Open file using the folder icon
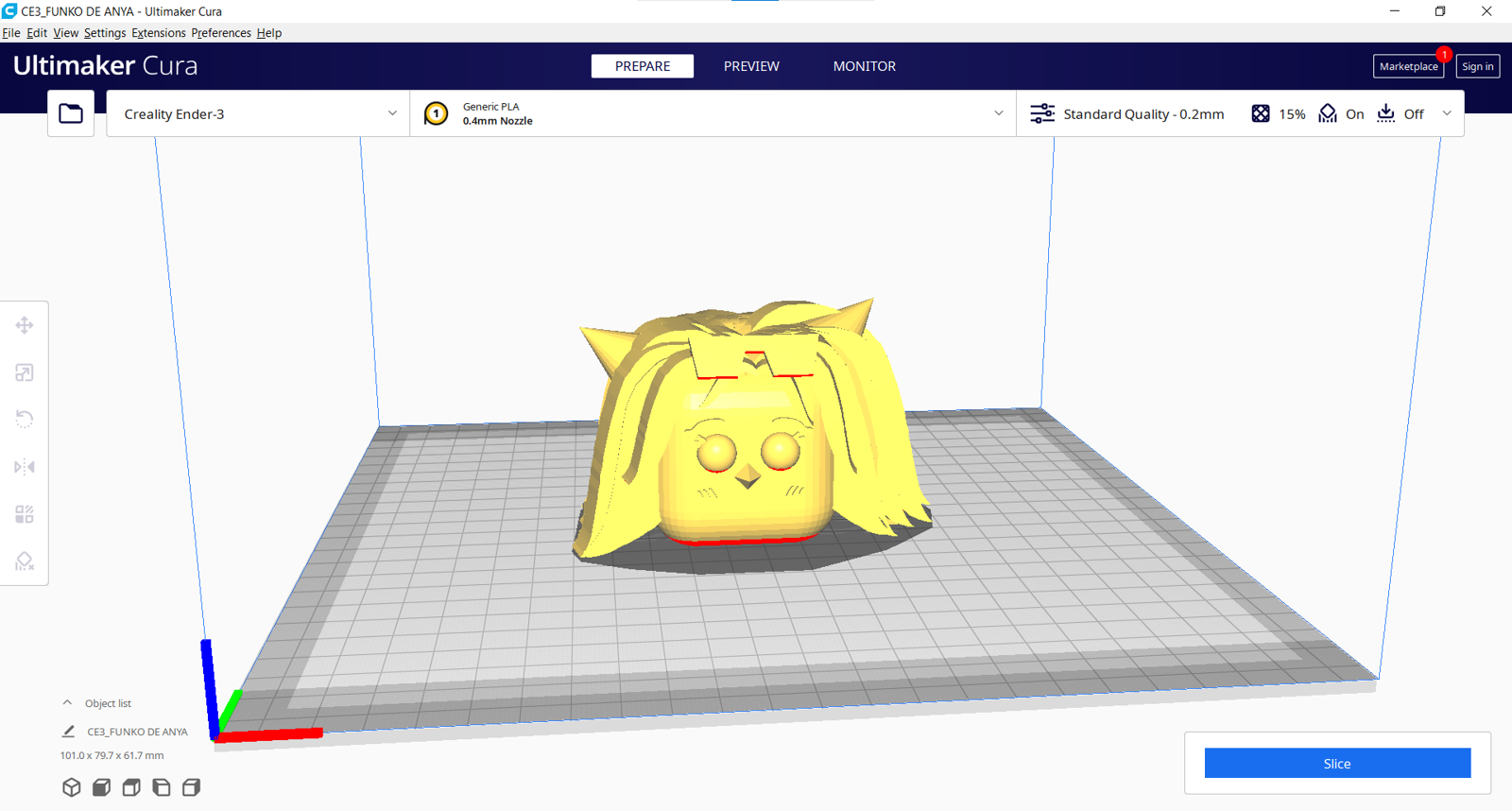The height and width of the screenshot is (811, 1512). 71,113
